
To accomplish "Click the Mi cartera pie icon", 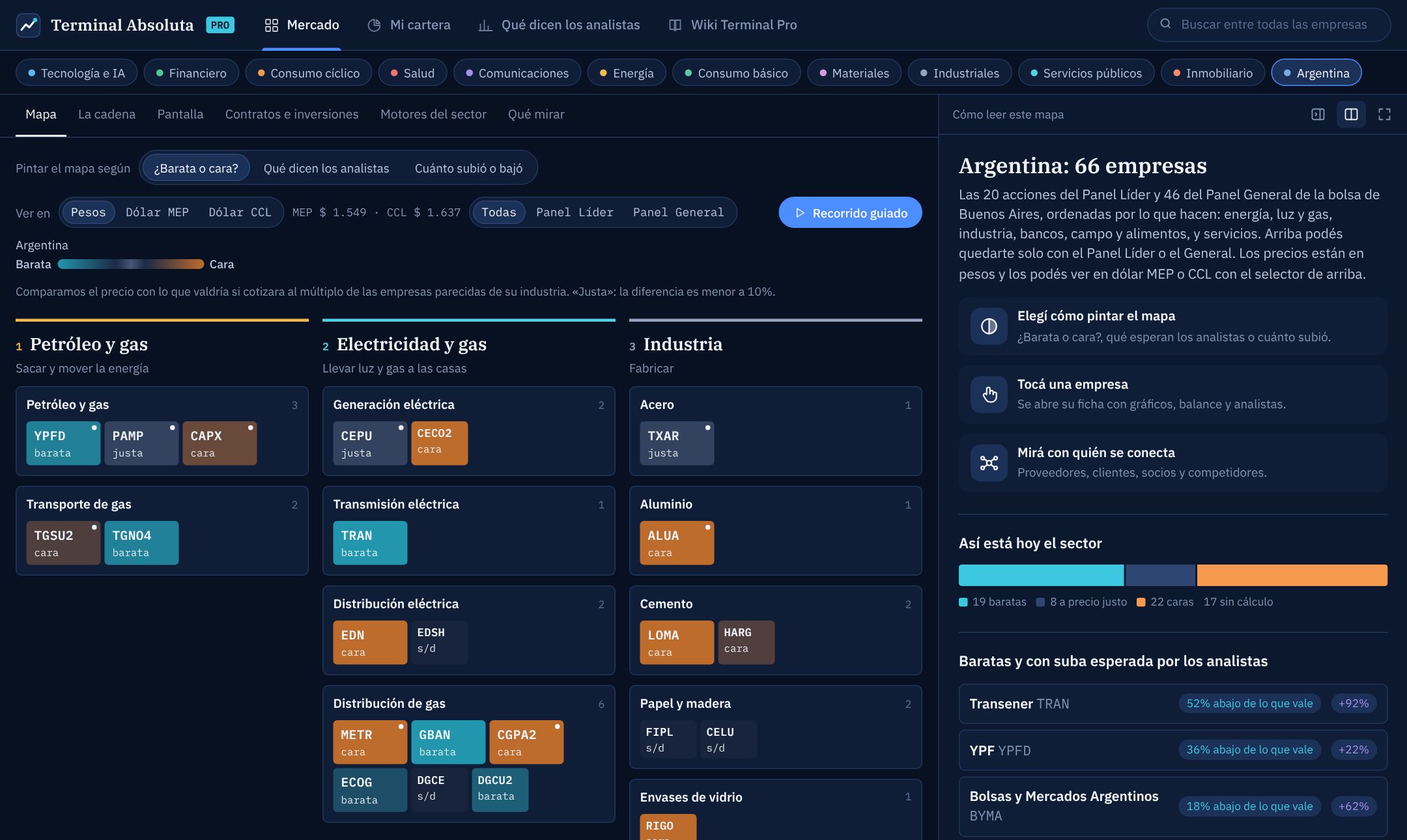I will (x=374, y=25).
